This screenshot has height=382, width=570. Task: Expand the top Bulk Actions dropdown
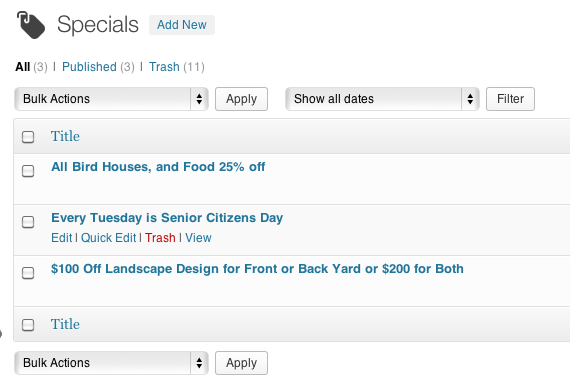[111, 99]
